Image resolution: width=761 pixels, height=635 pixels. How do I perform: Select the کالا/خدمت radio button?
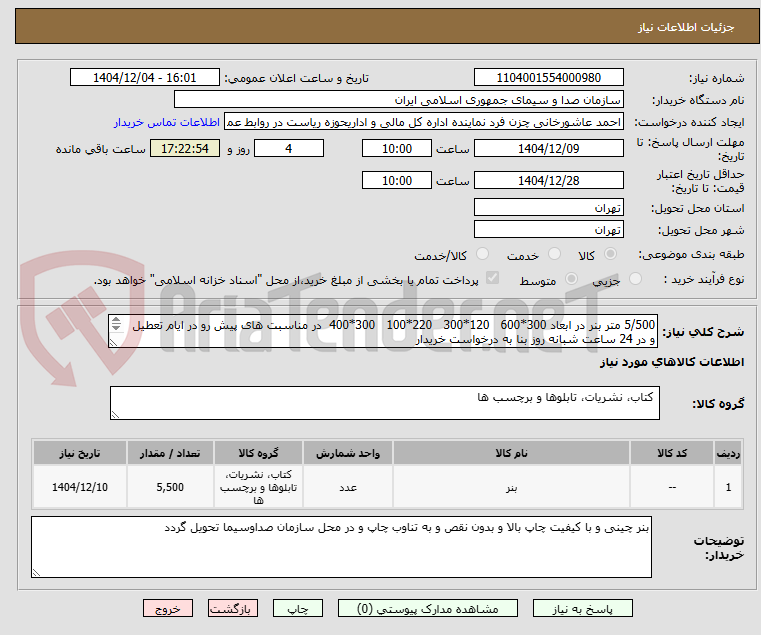(x=482, y=254)
